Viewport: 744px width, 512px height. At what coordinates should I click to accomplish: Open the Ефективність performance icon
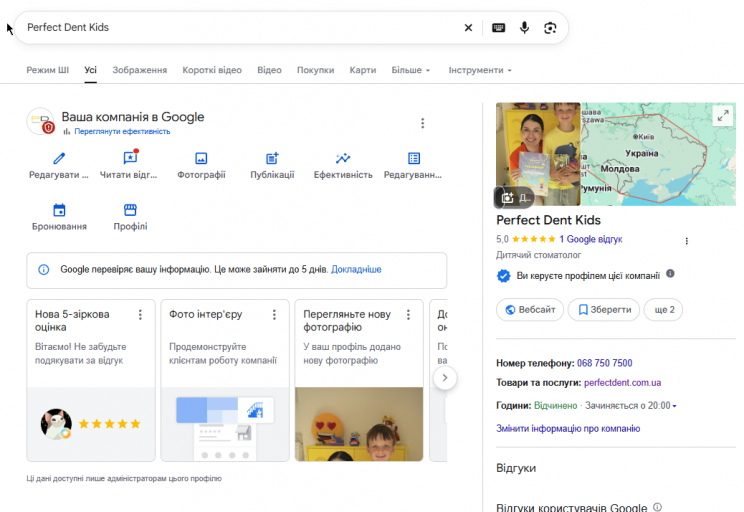pos(343,158)
